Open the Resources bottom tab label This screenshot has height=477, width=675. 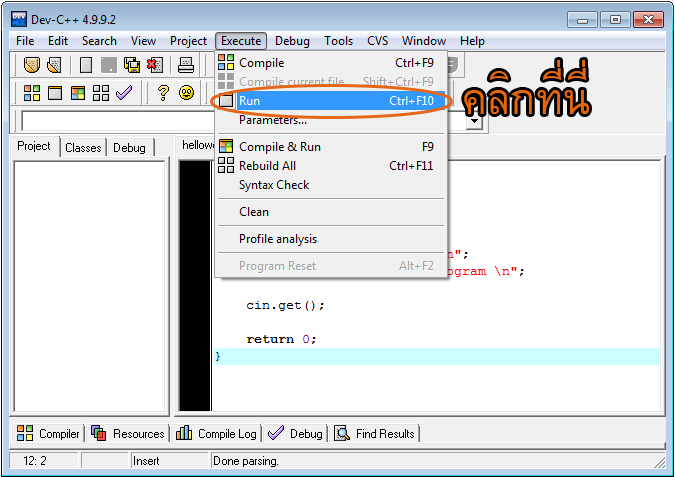[139, 434]
